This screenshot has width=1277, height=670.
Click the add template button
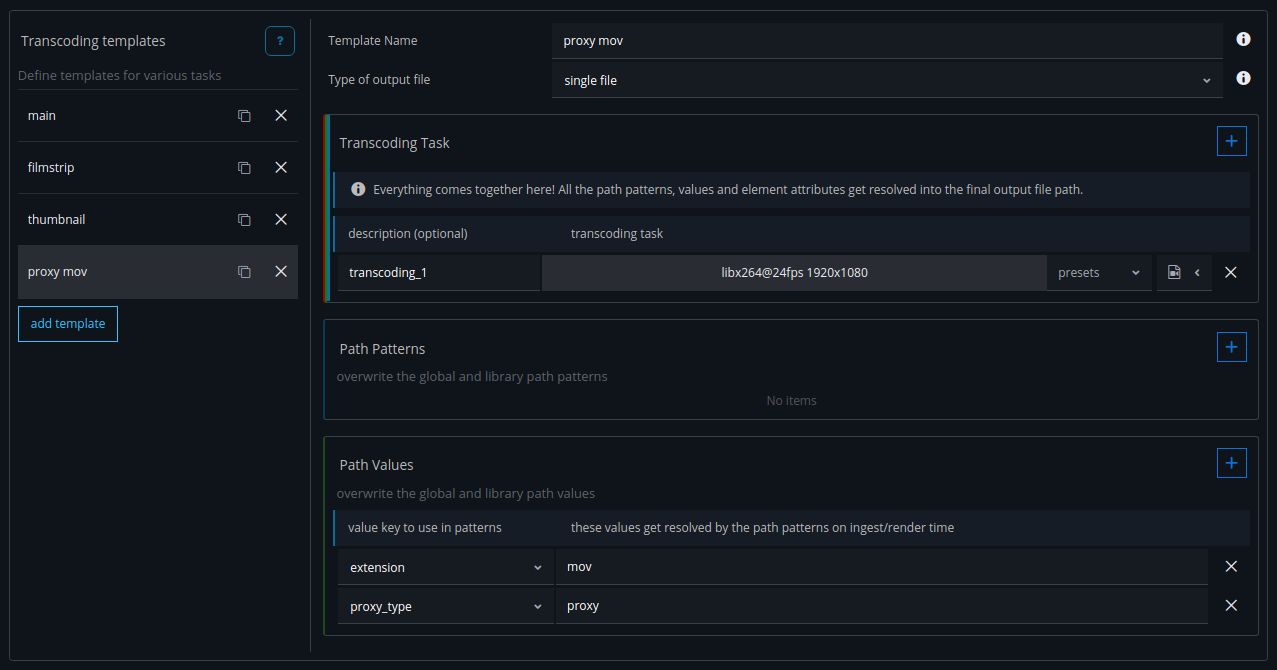click(x=68, y=324)
